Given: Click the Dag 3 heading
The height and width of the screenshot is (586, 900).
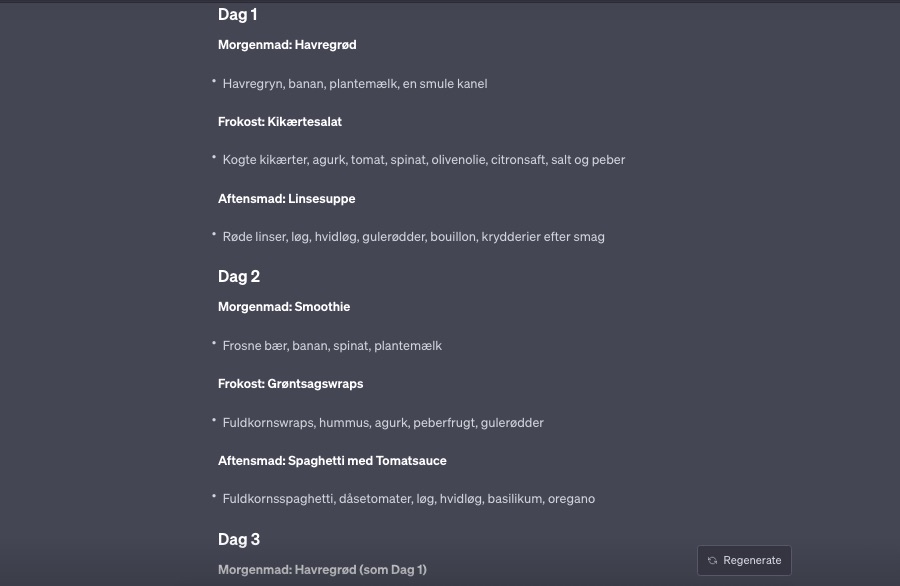Looking at the screenshot, I should pos(239,540).
